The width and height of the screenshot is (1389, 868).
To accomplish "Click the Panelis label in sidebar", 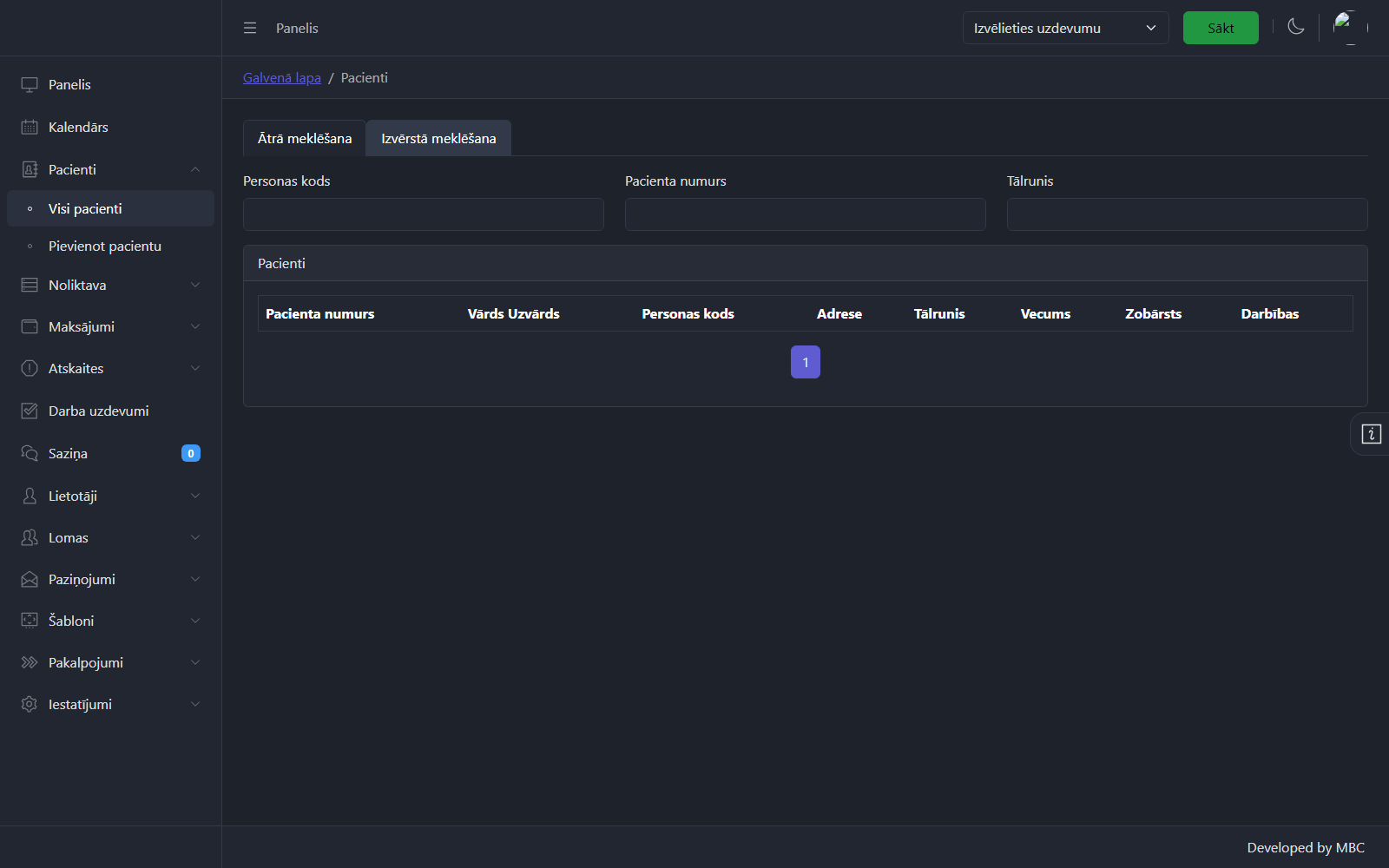I will [69, 84].
